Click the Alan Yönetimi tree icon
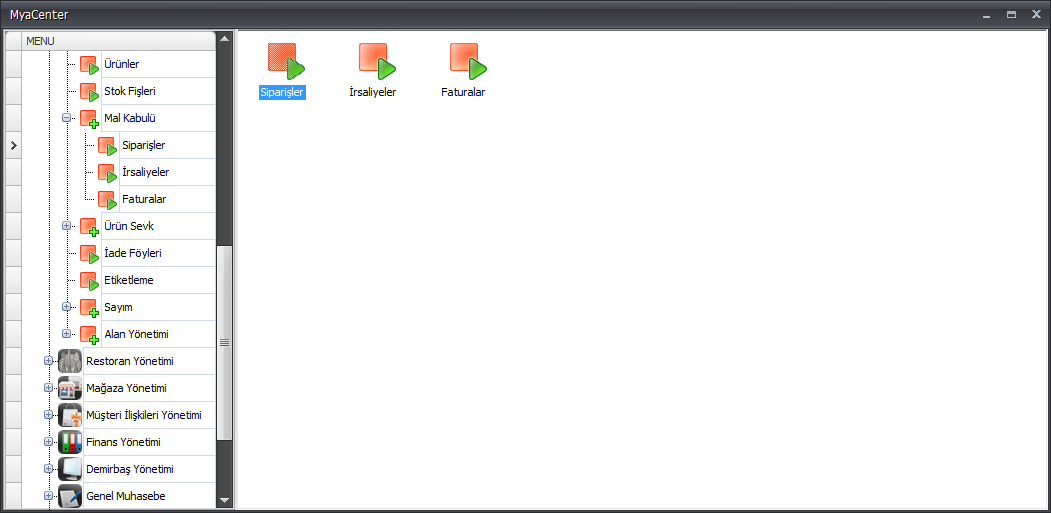This screenshot has height=513, width=1051. coord(90,335)
